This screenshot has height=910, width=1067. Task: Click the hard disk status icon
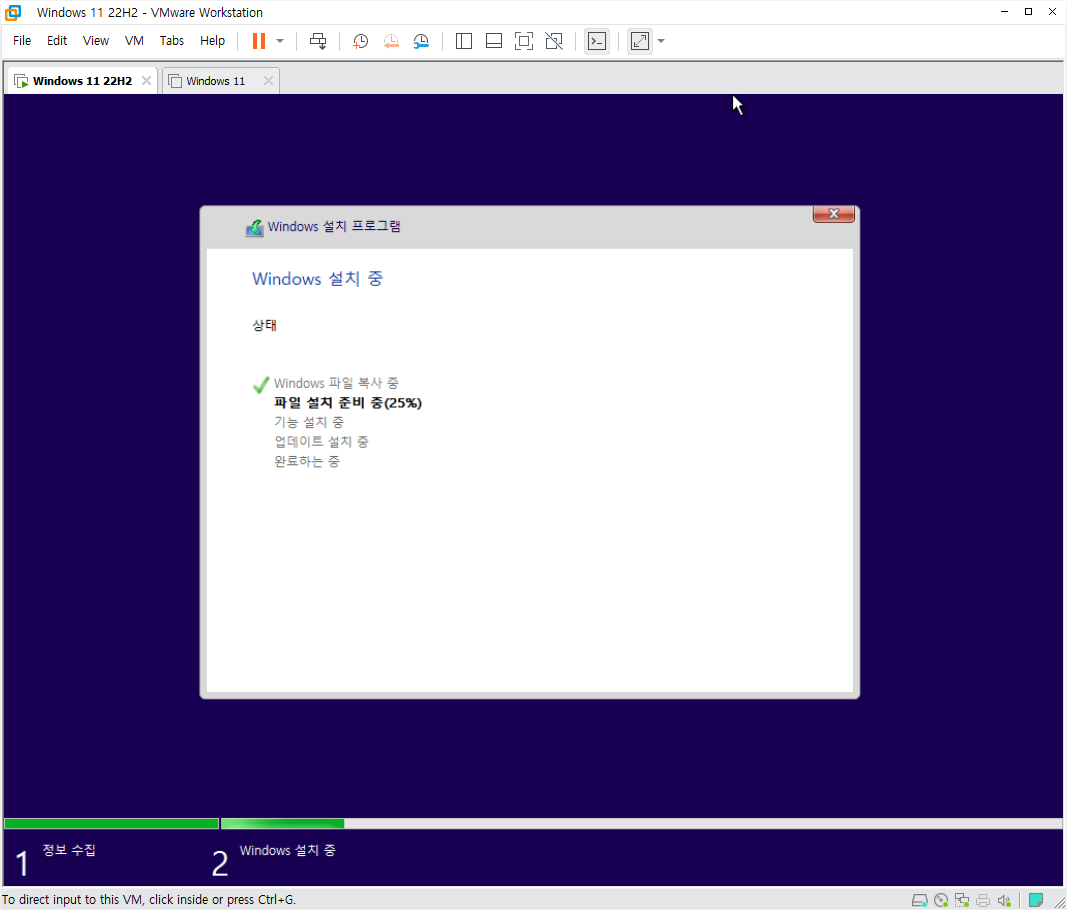tap(919, 900)
